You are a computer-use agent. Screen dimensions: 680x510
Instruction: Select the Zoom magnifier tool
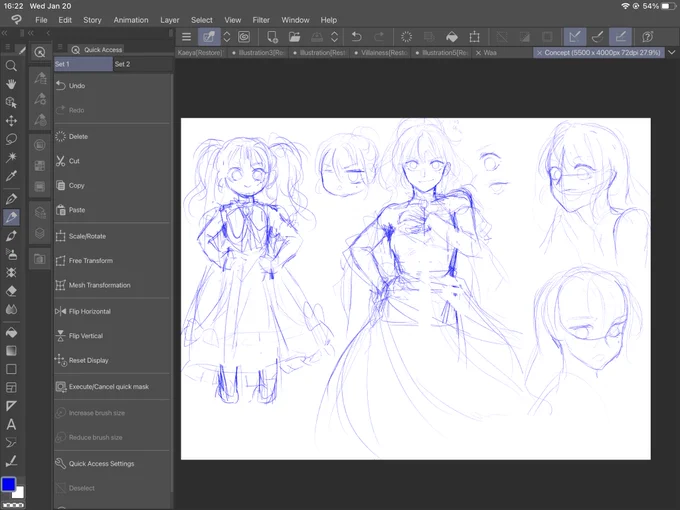click(11, 66)
